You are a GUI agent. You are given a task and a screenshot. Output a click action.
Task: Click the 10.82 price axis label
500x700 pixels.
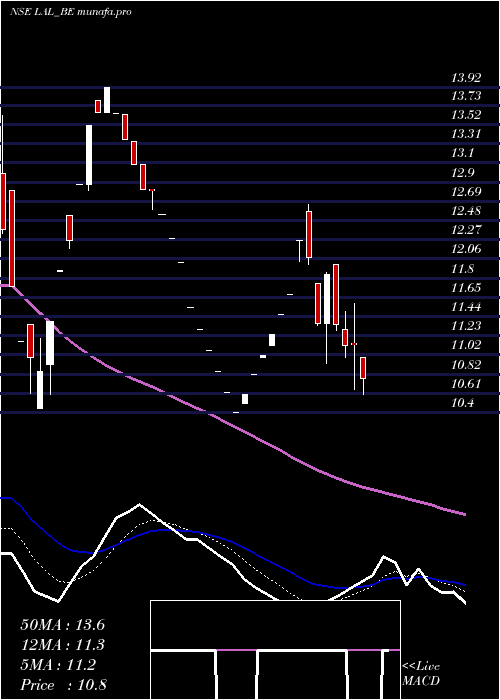[466, 365]
